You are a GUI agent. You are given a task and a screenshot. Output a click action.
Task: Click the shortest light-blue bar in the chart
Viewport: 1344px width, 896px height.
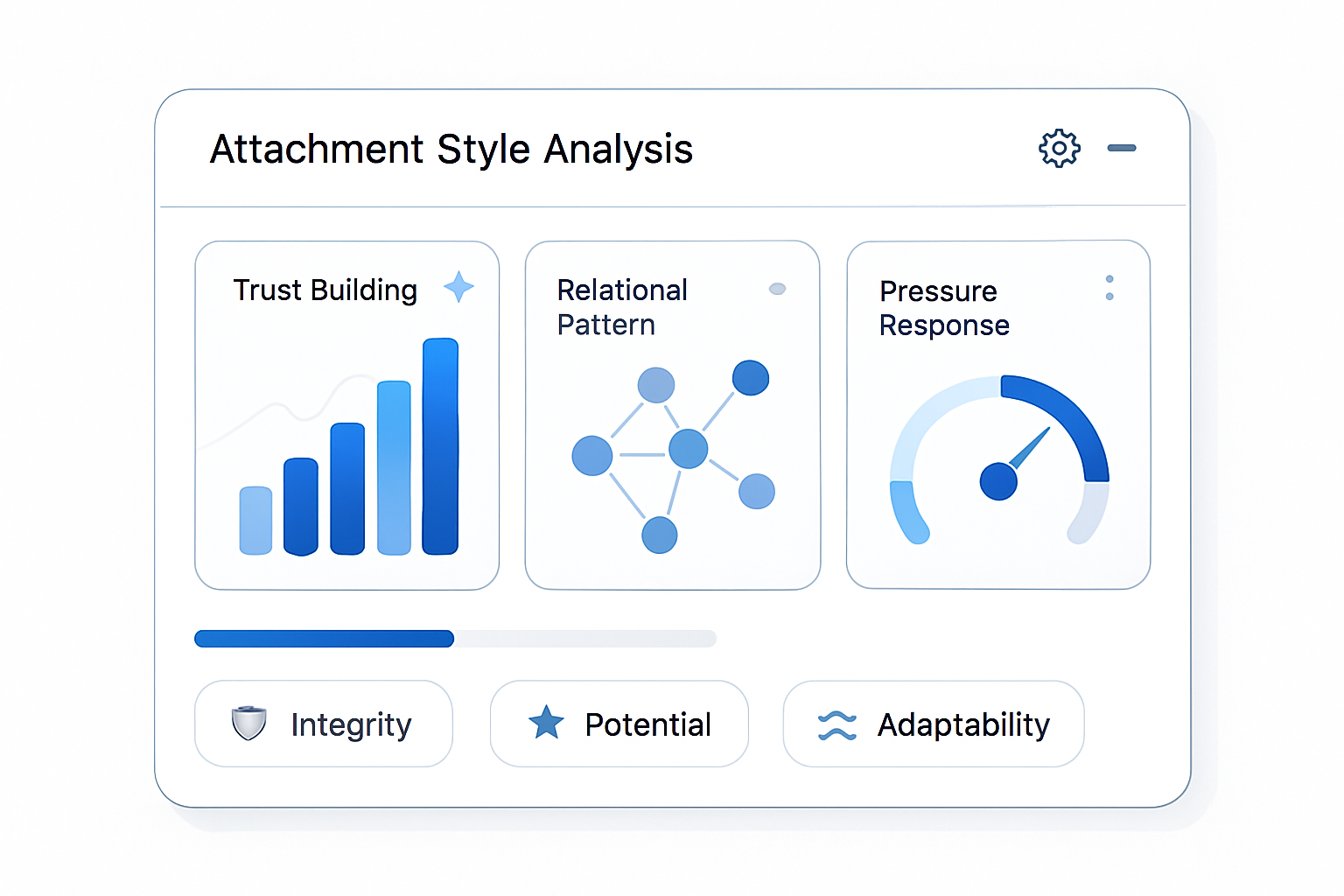(255, 521)
